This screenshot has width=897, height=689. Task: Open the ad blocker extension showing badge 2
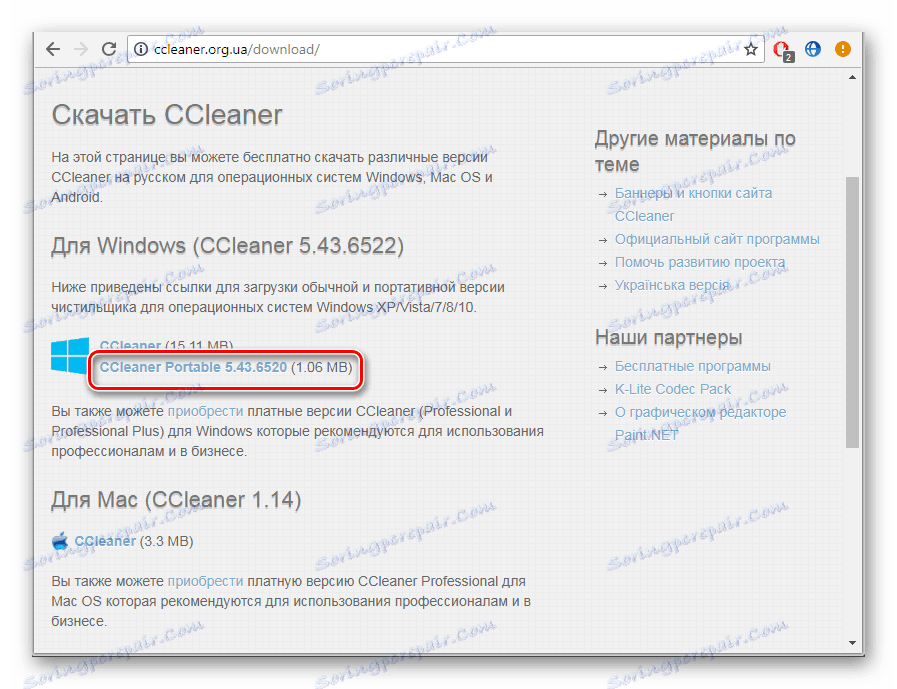(x=781, y=48)
